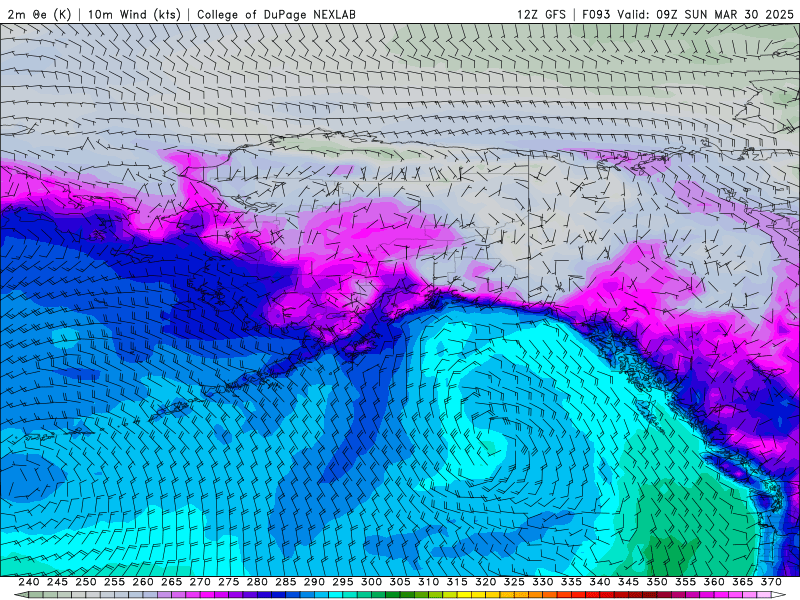Click the 245 value on the color scale
The height and width of the screenshot is (600, 800).
(57, 582)
